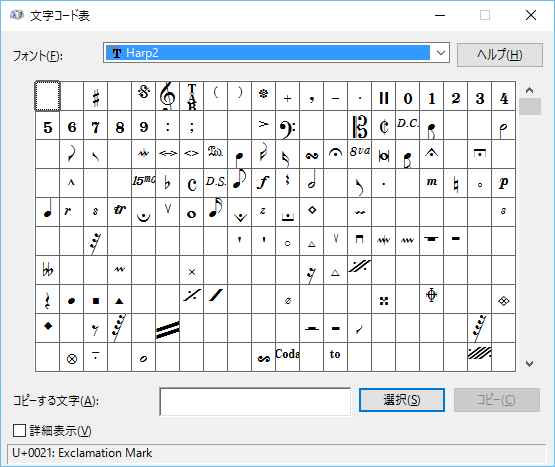Click the ヘルプ(H) button
Viewport: 555px width, 467px height.
click(499, 55)
